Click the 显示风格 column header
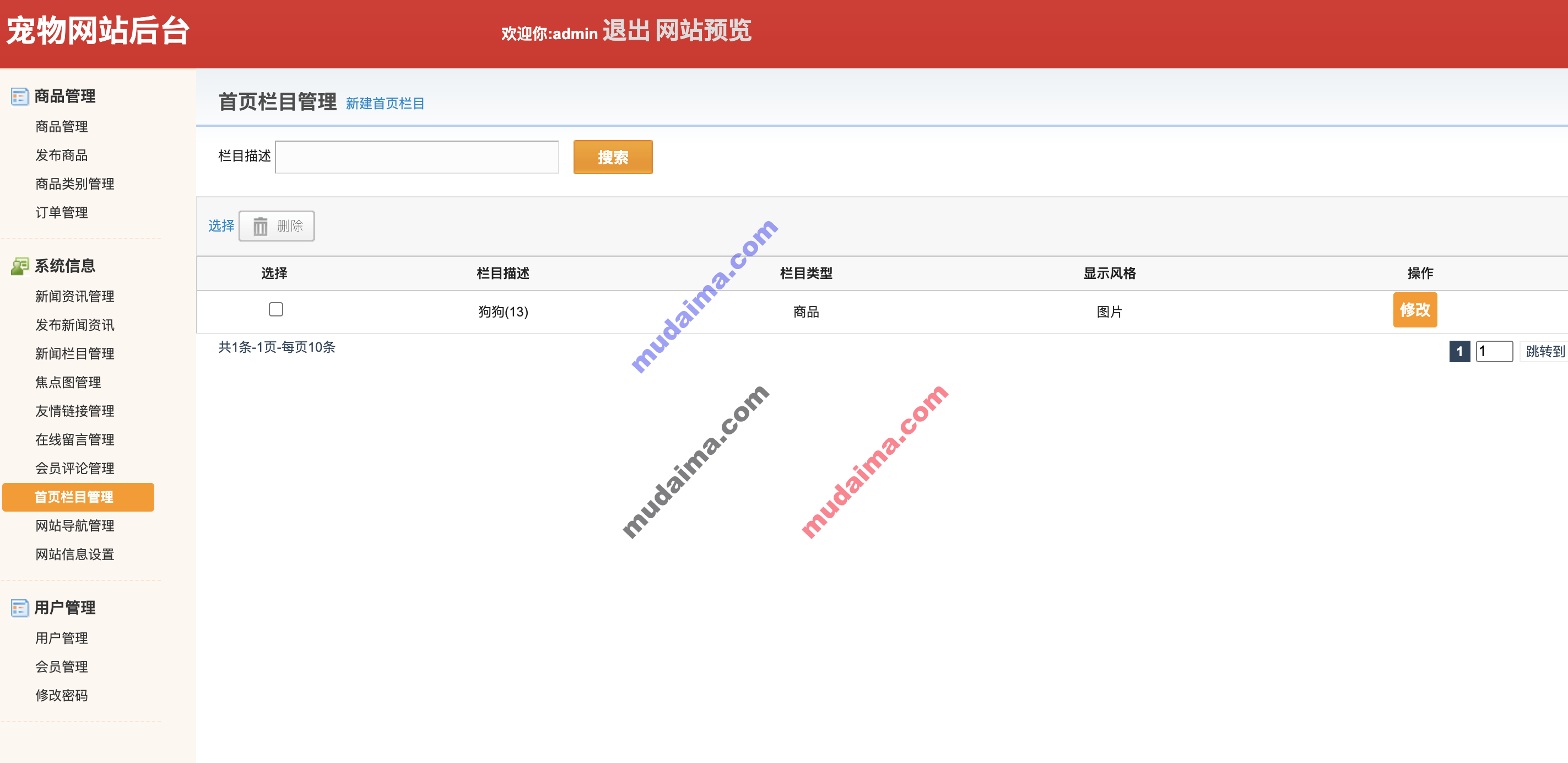The width and height of the screenshot is (1568, 763). coord(1110,273)
